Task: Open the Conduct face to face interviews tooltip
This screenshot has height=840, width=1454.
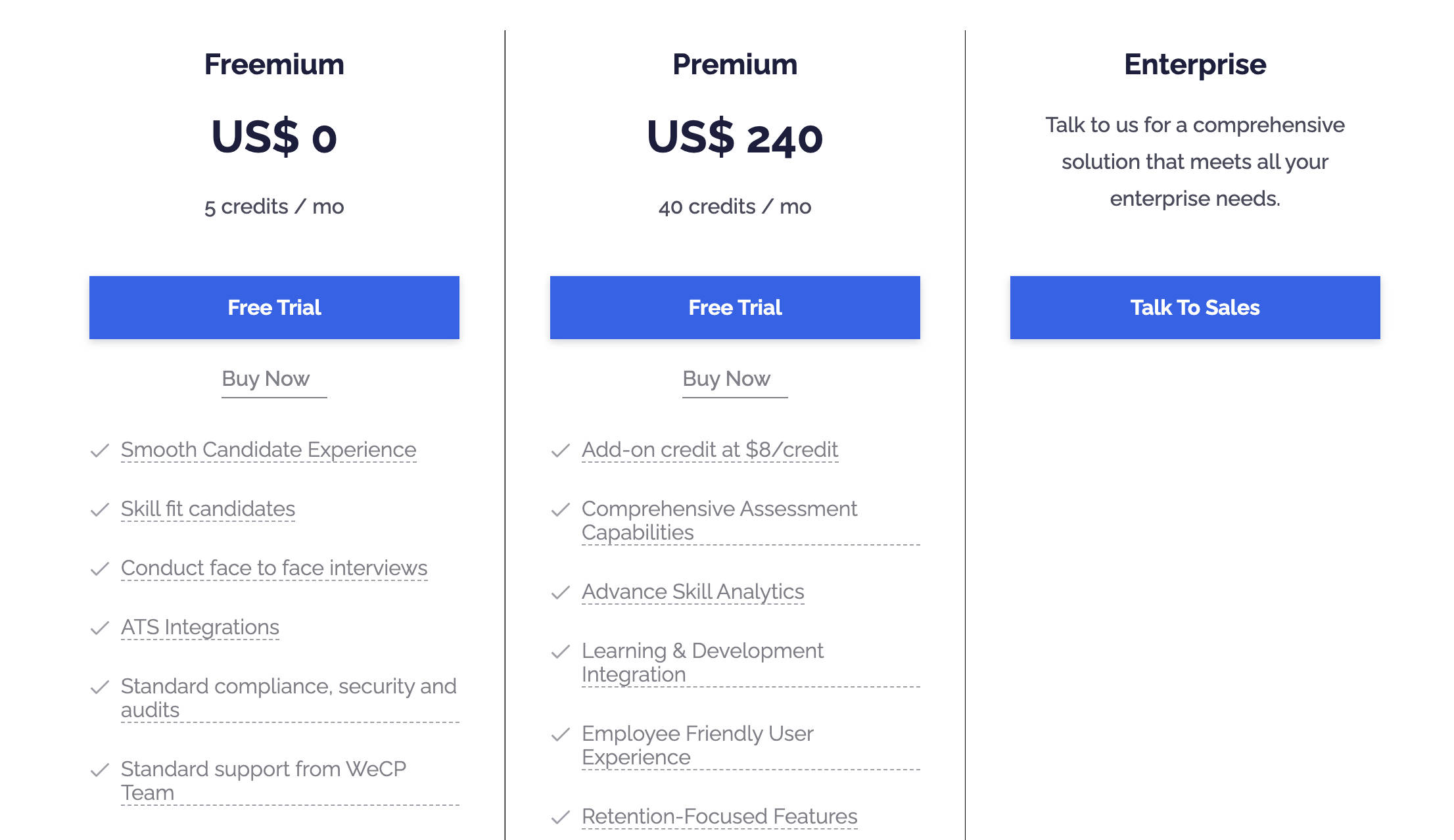Action: point(273,568)
